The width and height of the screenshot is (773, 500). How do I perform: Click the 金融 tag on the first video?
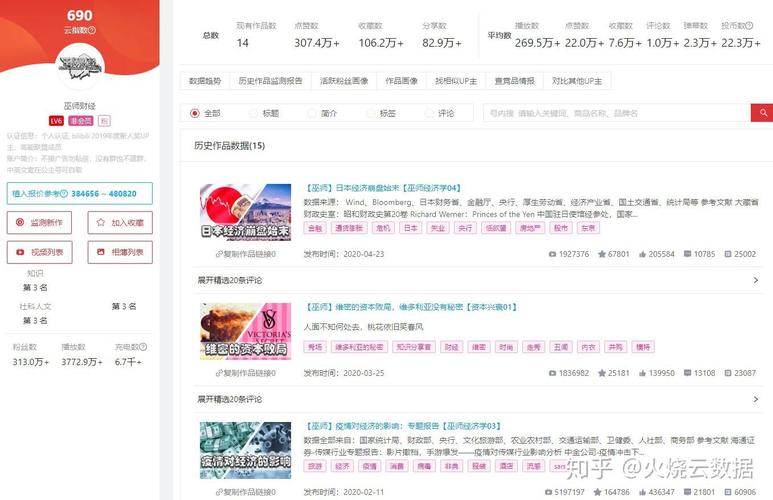click(315, 228)
